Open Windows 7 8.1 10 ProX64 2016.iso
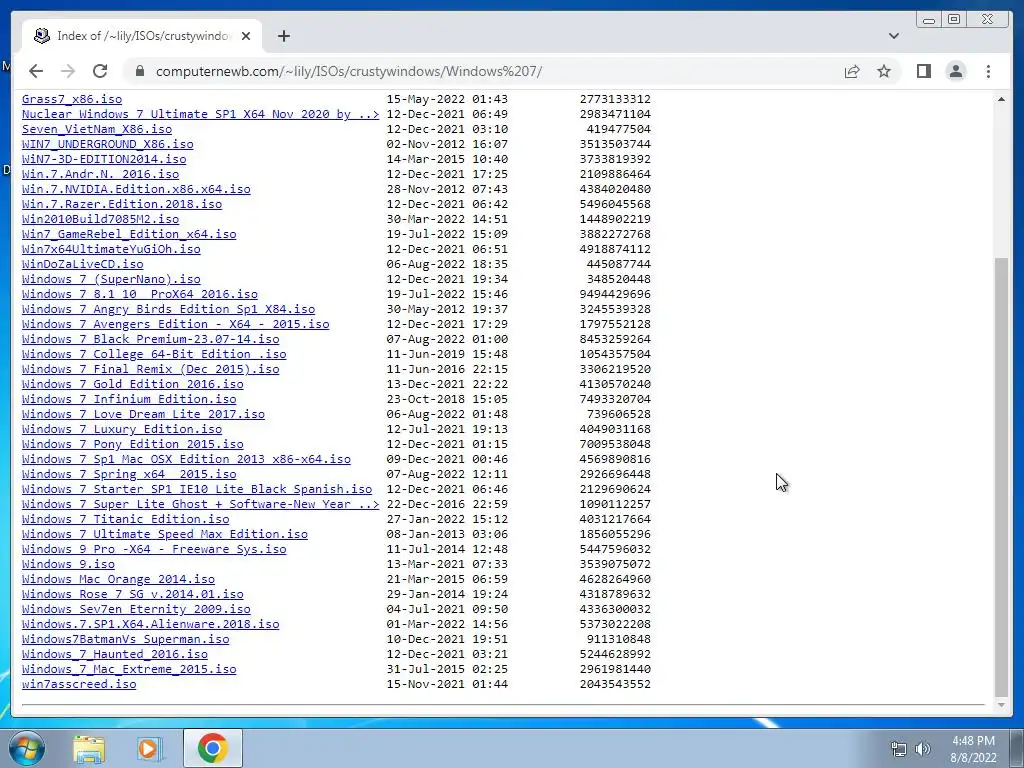Screen dimensions: 1024x768 [140, 295]
